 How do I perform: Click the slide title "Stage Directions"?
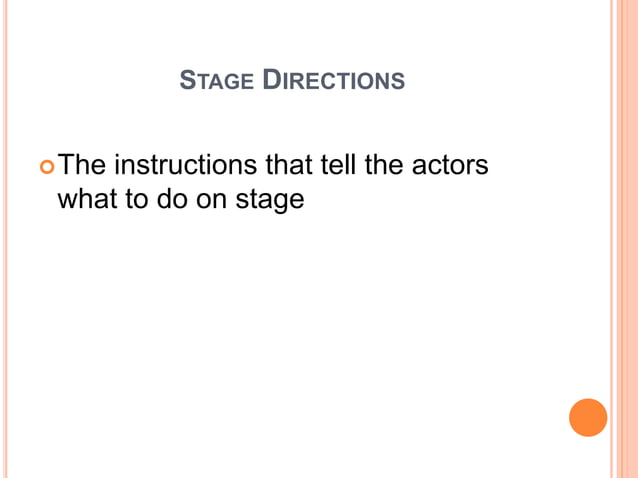coord(292,80)
